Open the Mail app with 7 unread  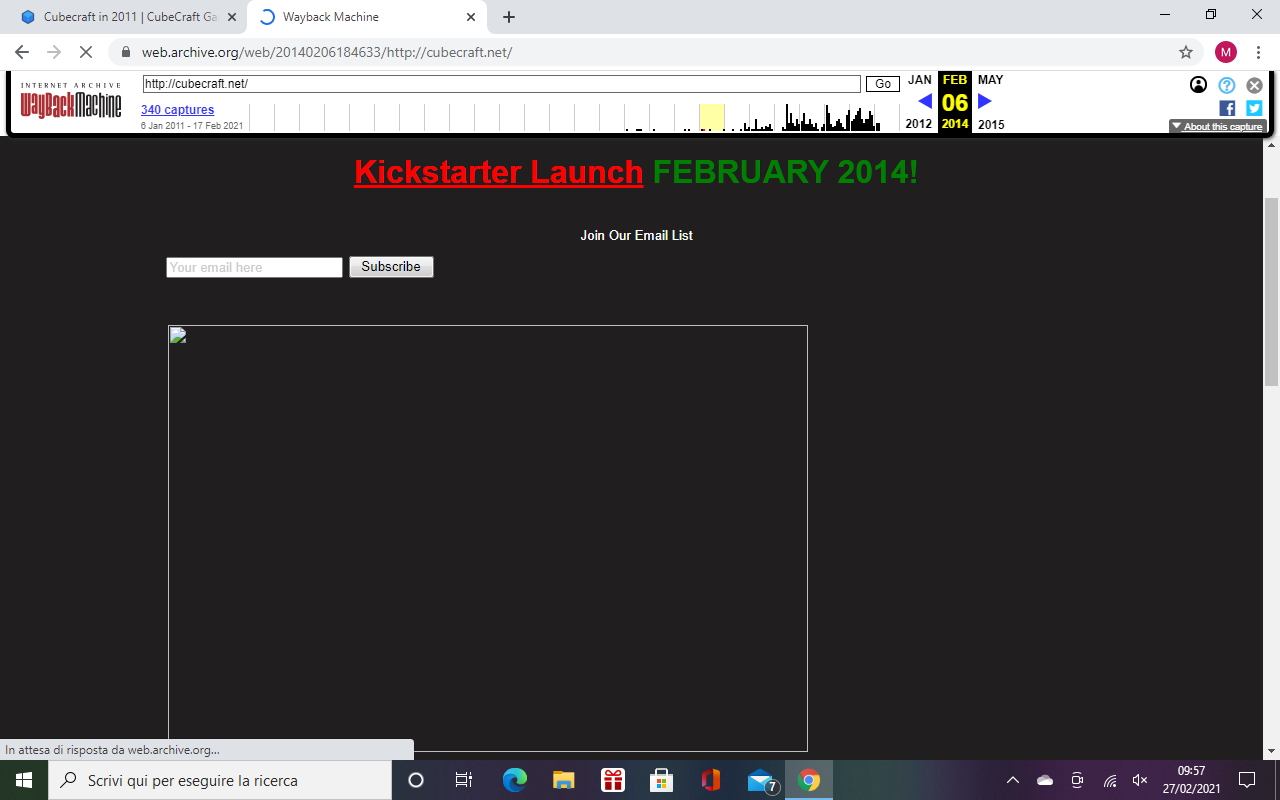761,780
